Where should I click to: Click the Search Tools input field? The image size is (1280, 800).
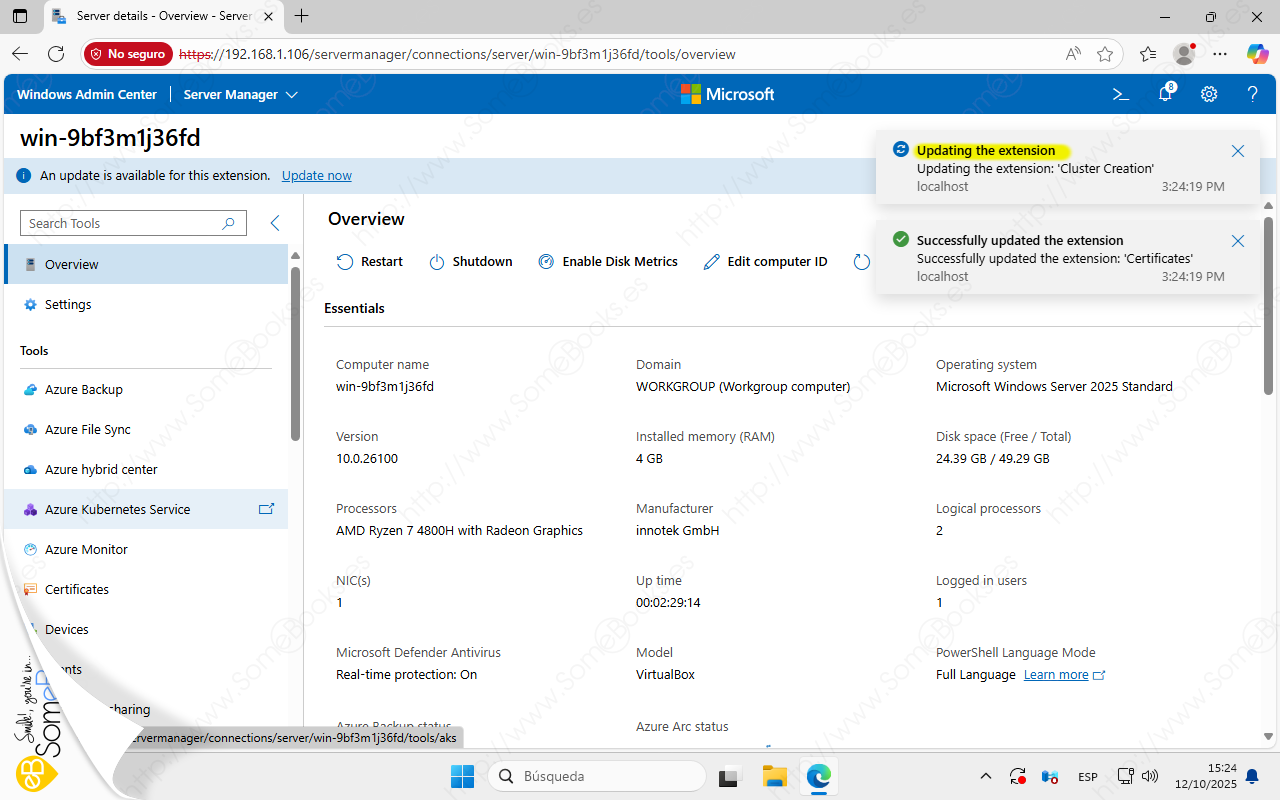pos(122,223)
